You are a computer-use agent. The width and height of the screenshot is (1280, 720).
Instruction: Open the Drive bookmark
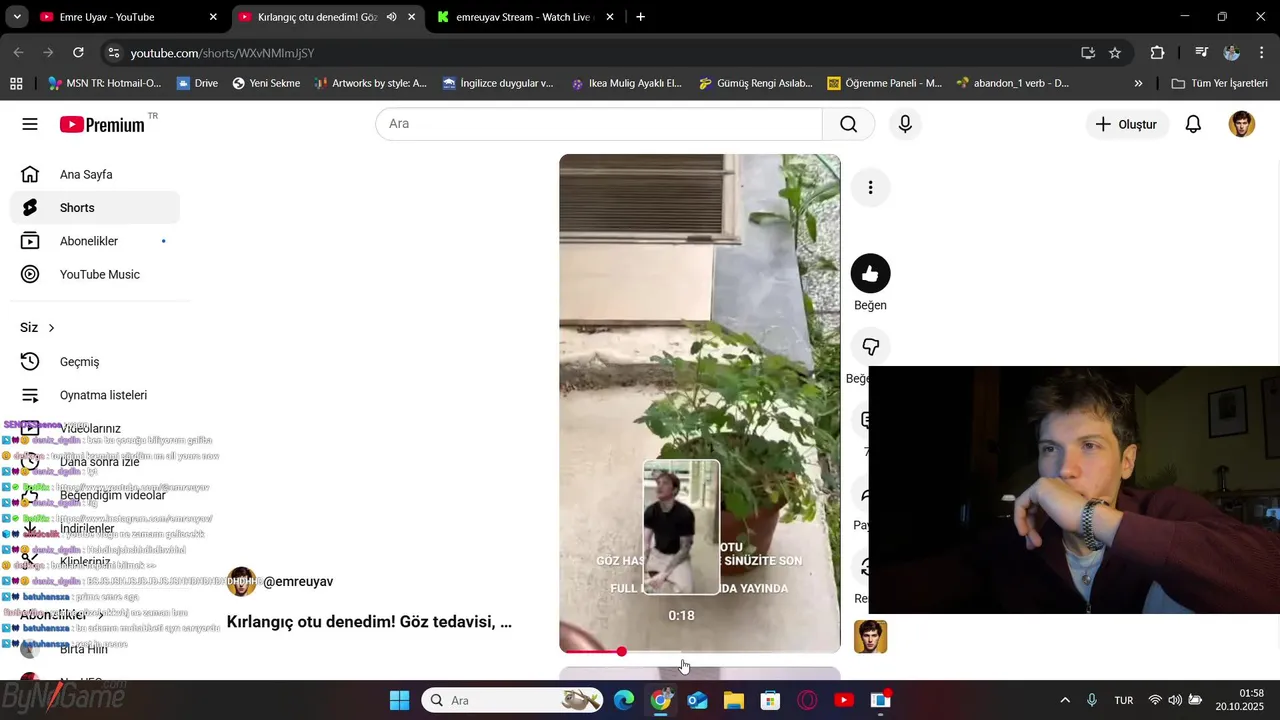(197, 83)
